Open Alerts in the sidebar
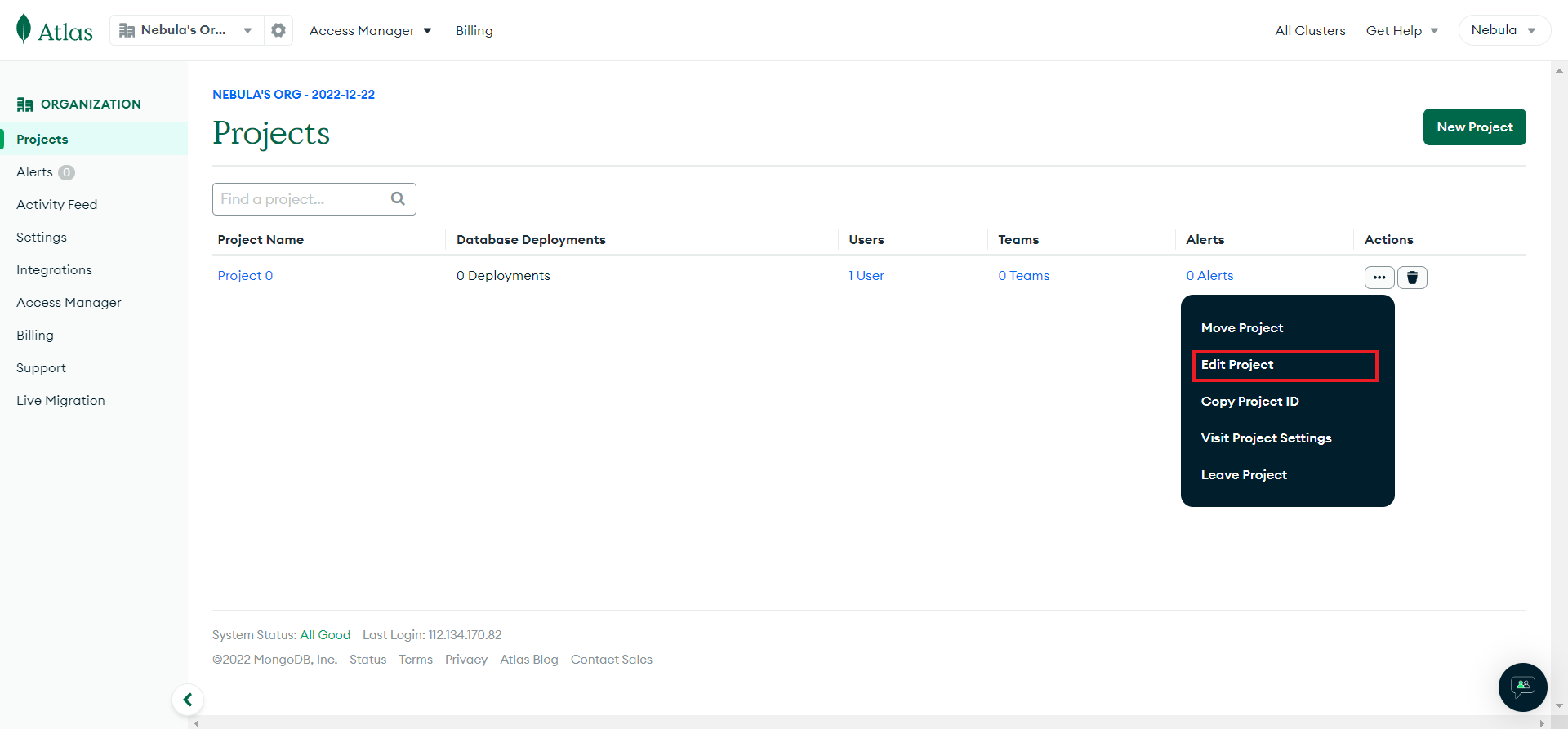 coord(34,171)
